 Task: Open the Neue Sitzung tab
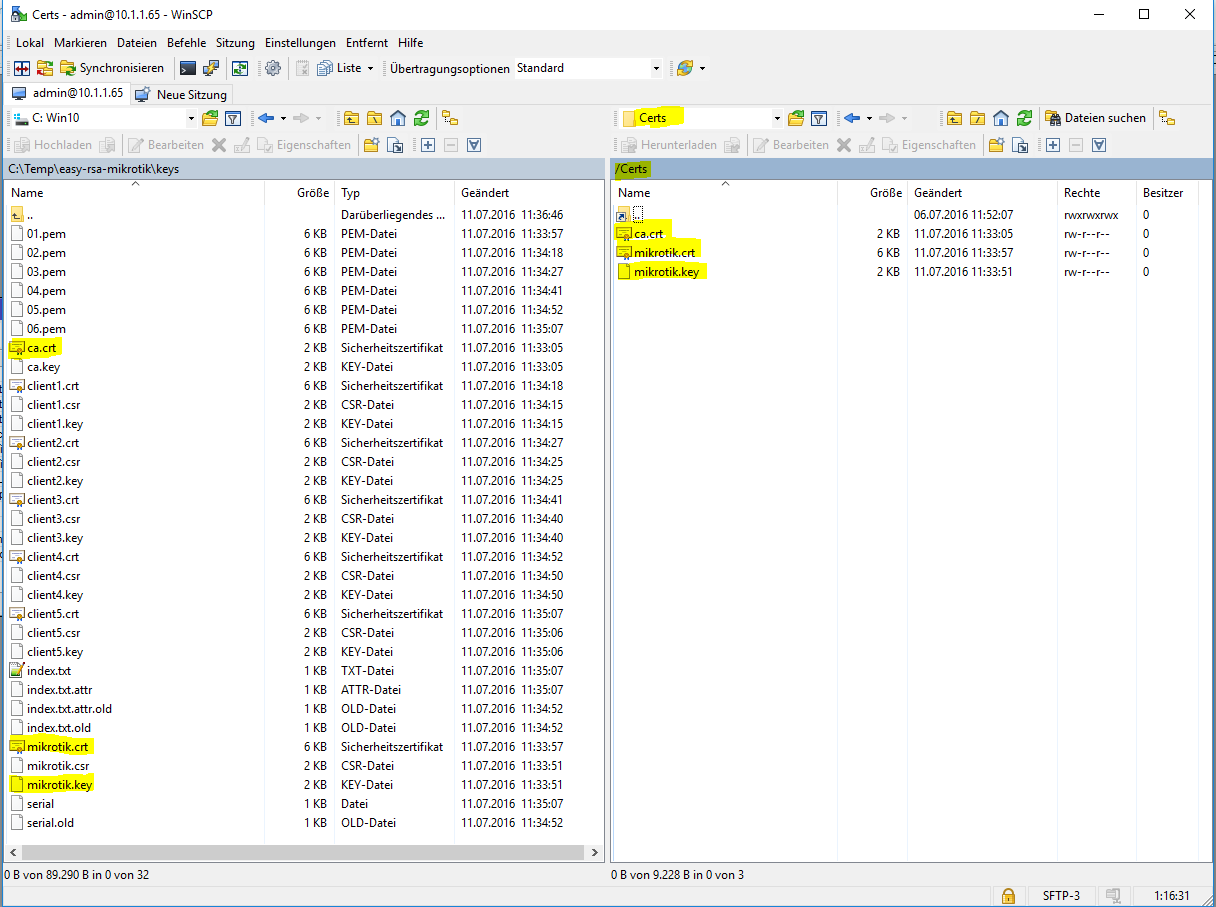coord(182,94)
